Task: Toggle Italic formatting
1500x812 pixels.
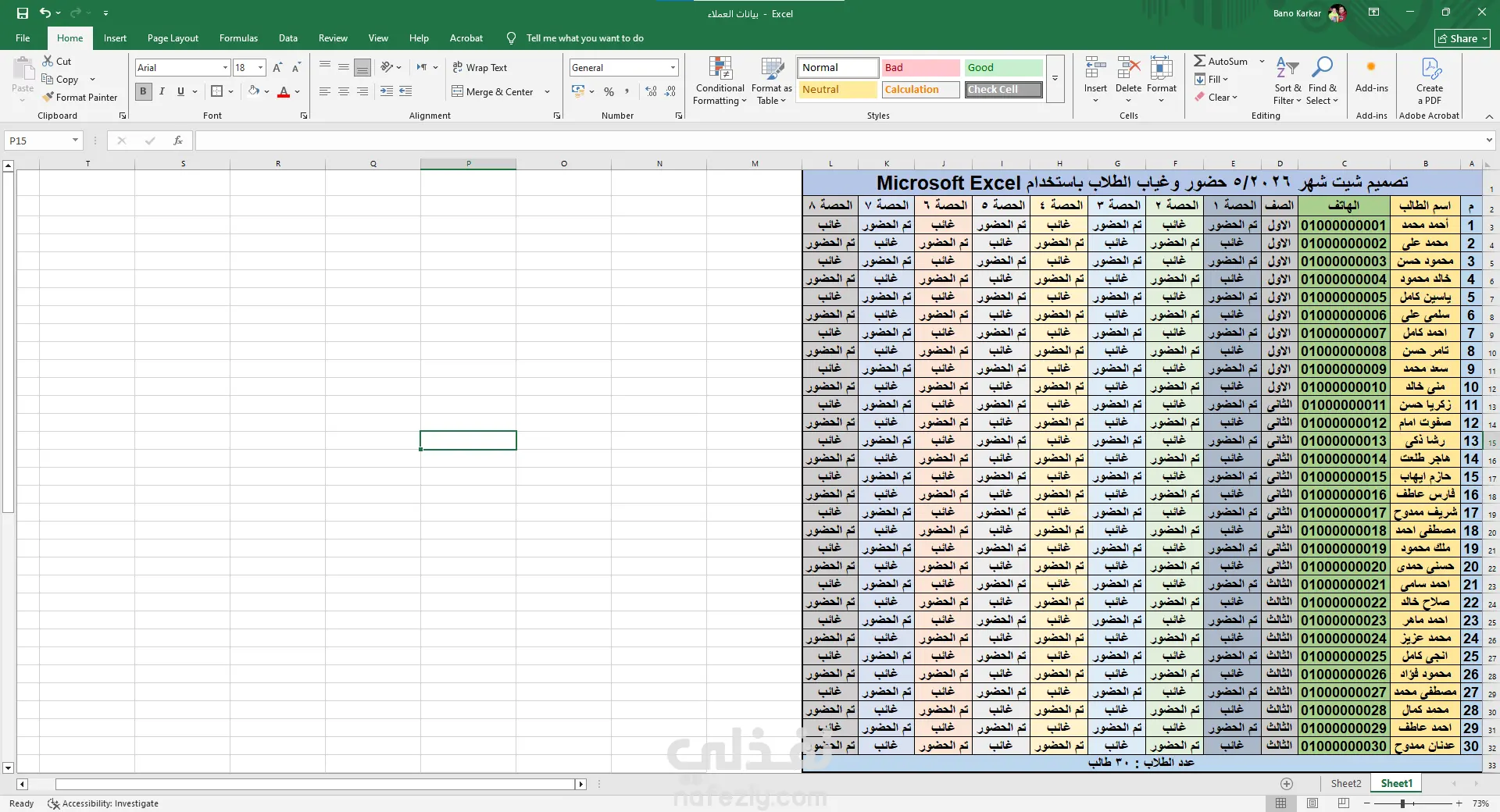Action: [162, 91]
